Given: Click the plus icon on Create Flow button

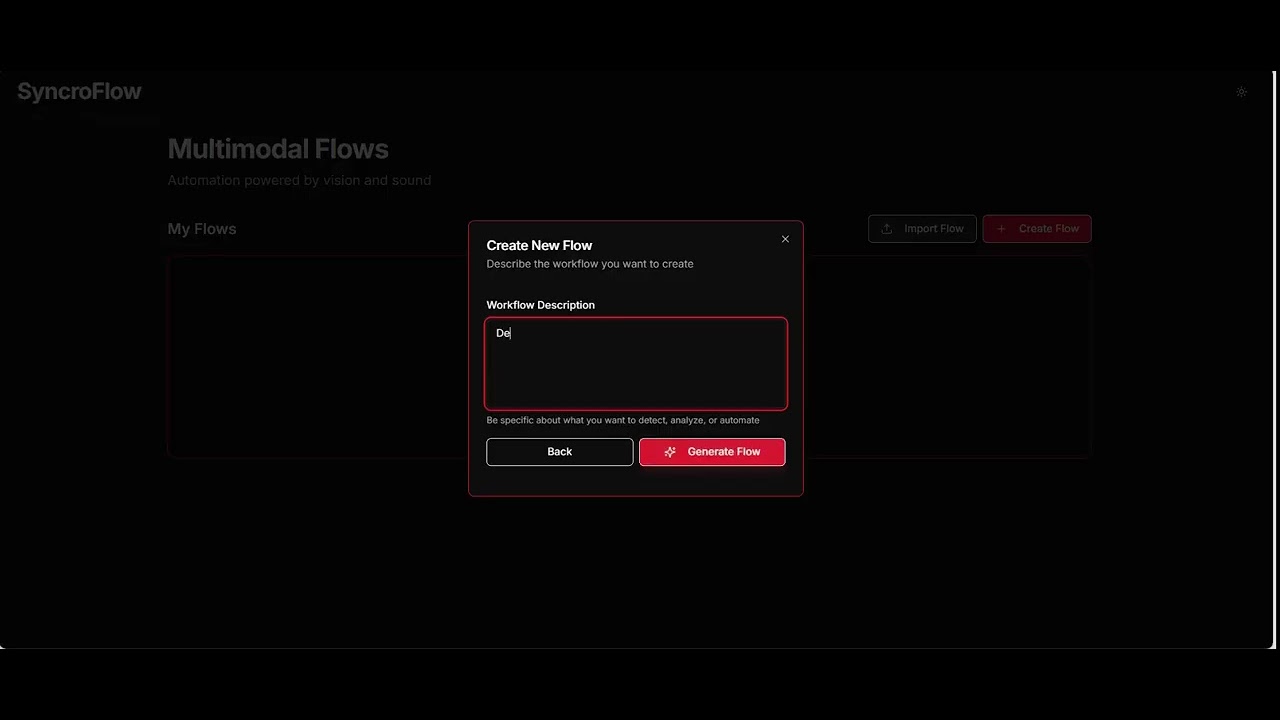Looking at the screenshot, I should 1001,228.
